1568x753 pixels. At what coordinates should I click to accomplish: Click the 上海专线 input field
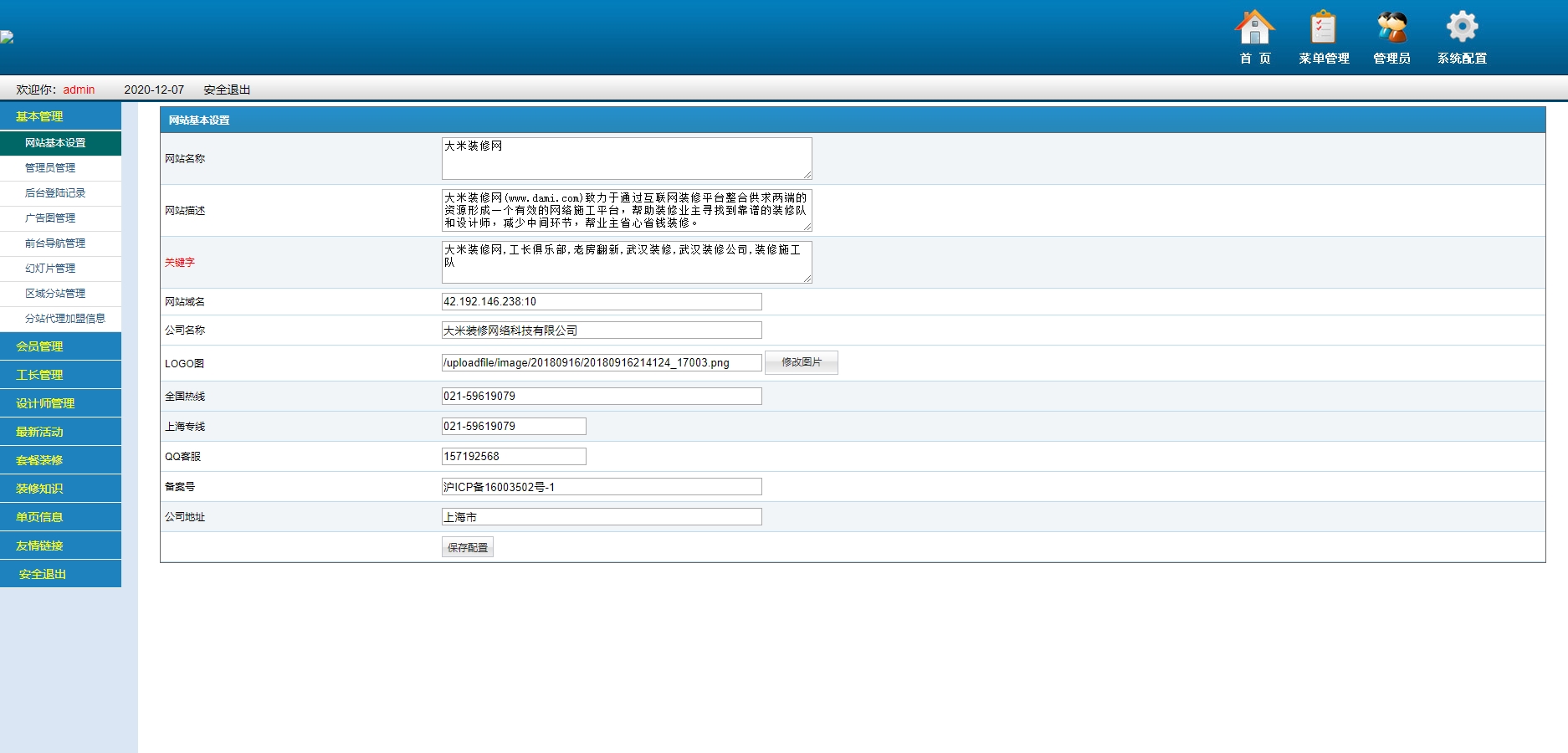pos(514,426)
